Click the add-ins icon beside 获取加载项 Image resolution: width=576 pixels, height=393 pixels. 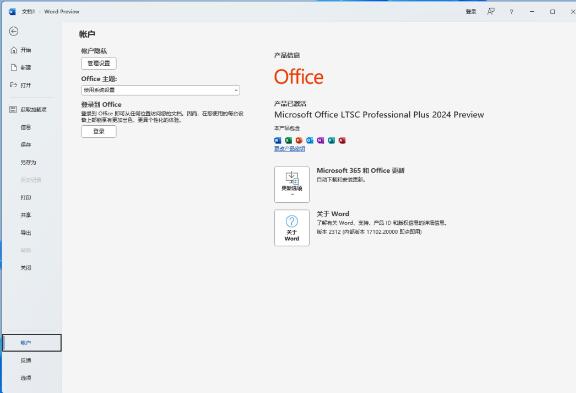click(x=13, y=109)
